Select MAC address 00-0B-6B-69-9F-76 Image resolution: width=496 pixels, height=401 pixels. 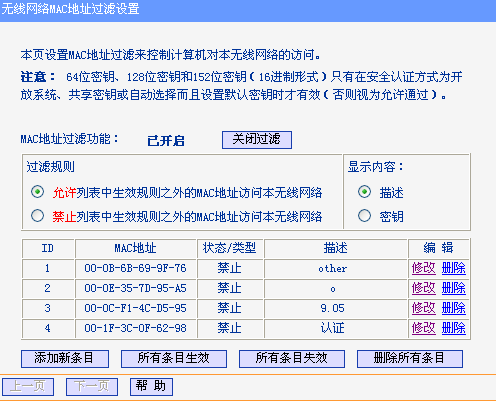pos(135,268)
